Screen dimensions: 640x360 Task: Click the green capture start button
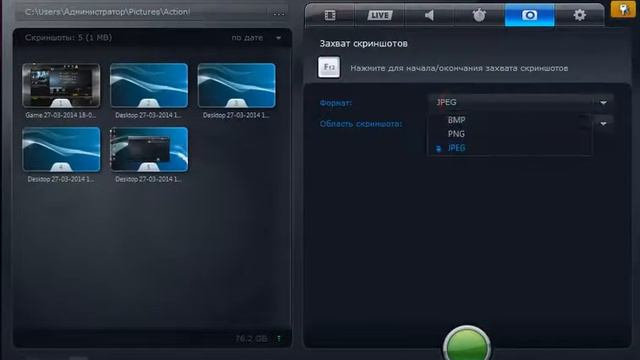coord(467,344)
